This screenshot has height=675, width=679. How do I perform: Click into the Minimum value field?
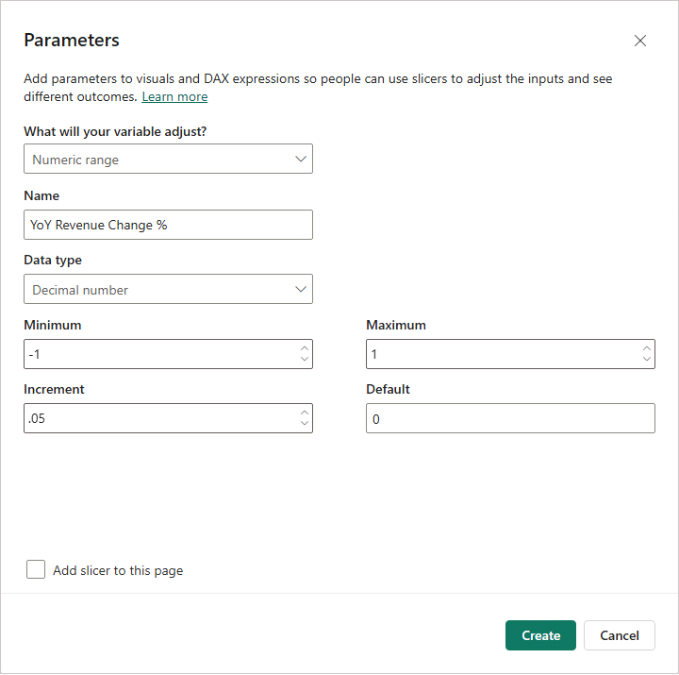(x=155, y=354)
